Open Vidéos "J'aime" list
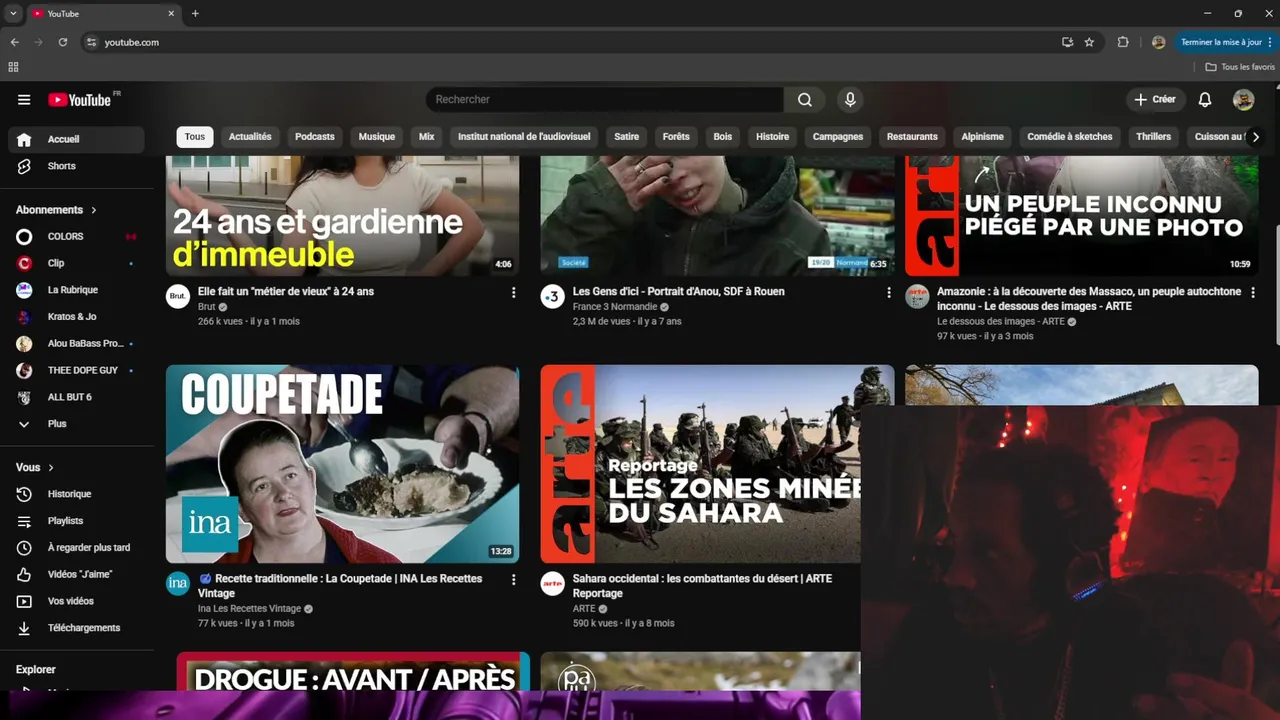Viewport: 1280px width, 720px height. pyautogui.click(x=76, y=575)
